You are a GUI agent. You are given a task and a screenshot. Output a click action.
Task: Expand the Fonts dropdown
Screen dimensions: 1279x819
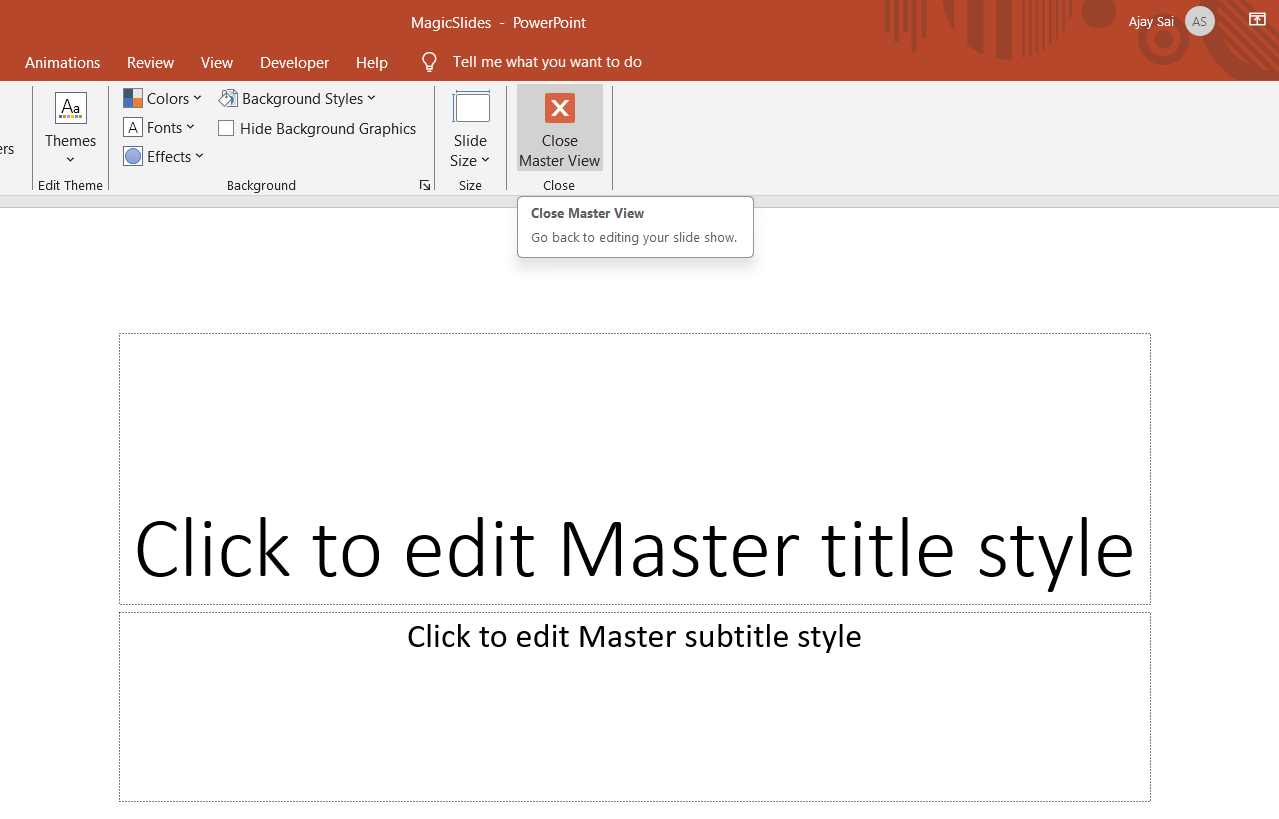(x=160, y=127)
